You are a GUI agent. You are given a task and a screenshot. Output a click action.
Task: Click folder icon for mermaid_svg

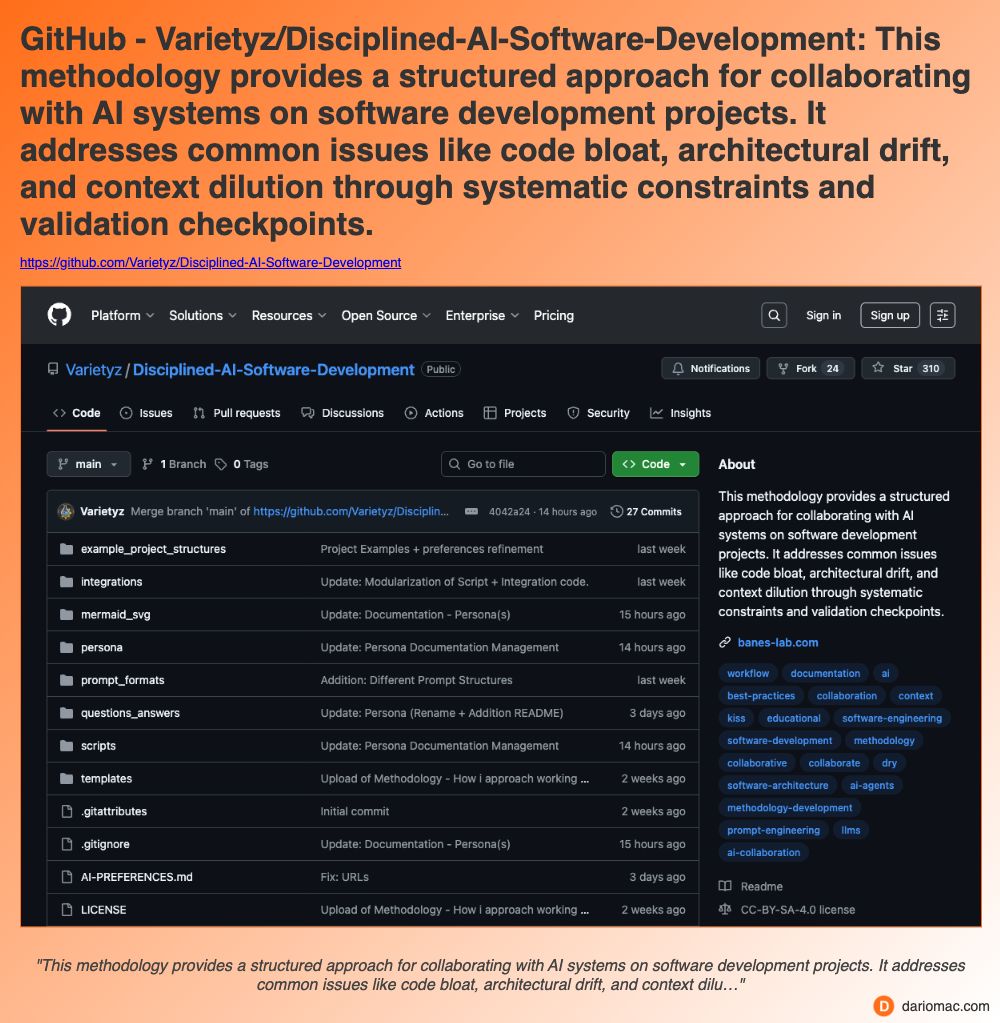(66, 615)
